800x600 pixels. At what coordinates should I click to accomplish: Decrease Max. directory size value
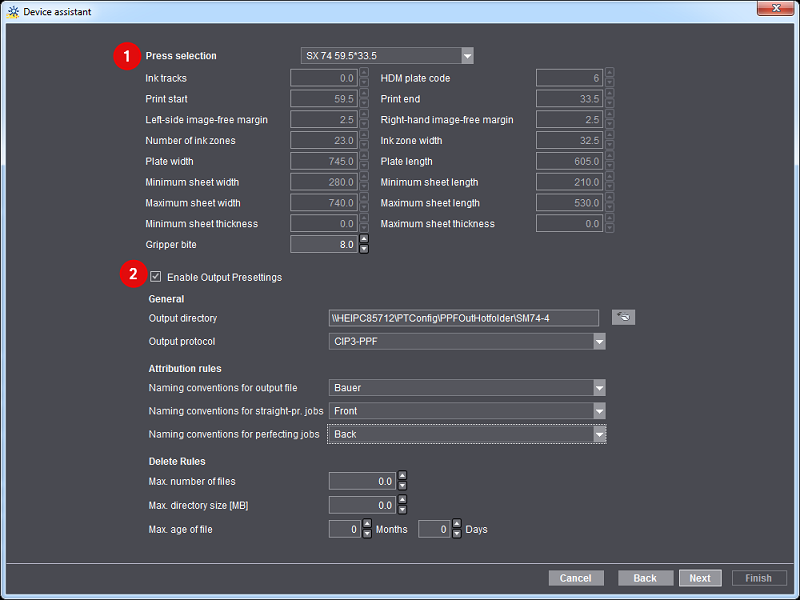(402, 511)
